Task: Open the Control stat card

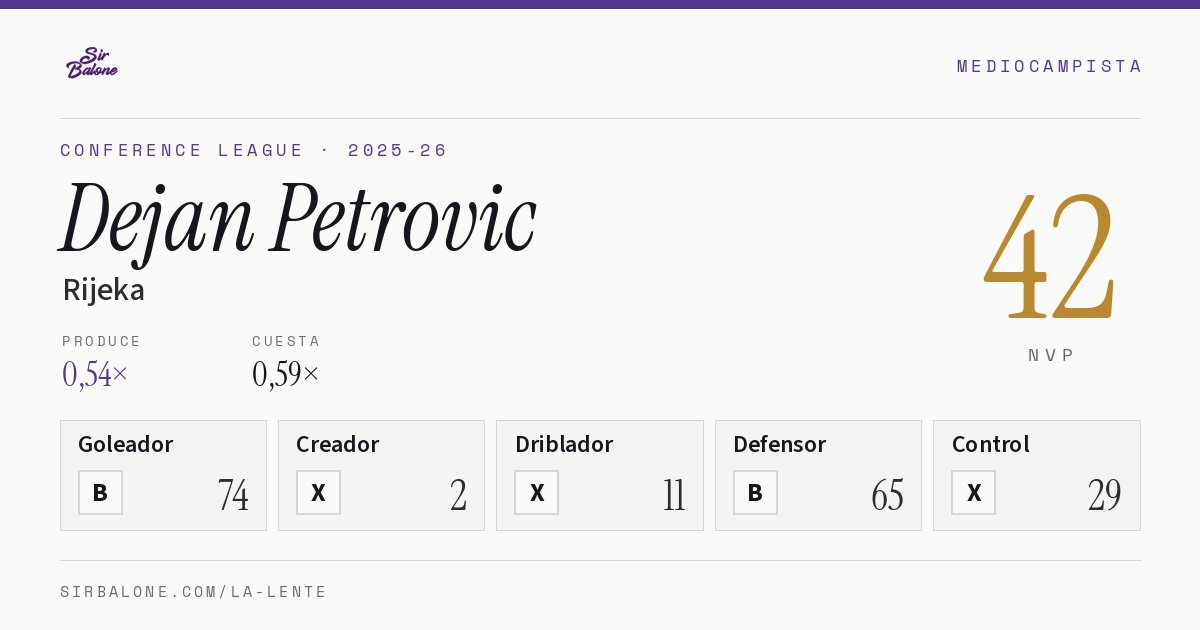Action: pos(1037,475)
